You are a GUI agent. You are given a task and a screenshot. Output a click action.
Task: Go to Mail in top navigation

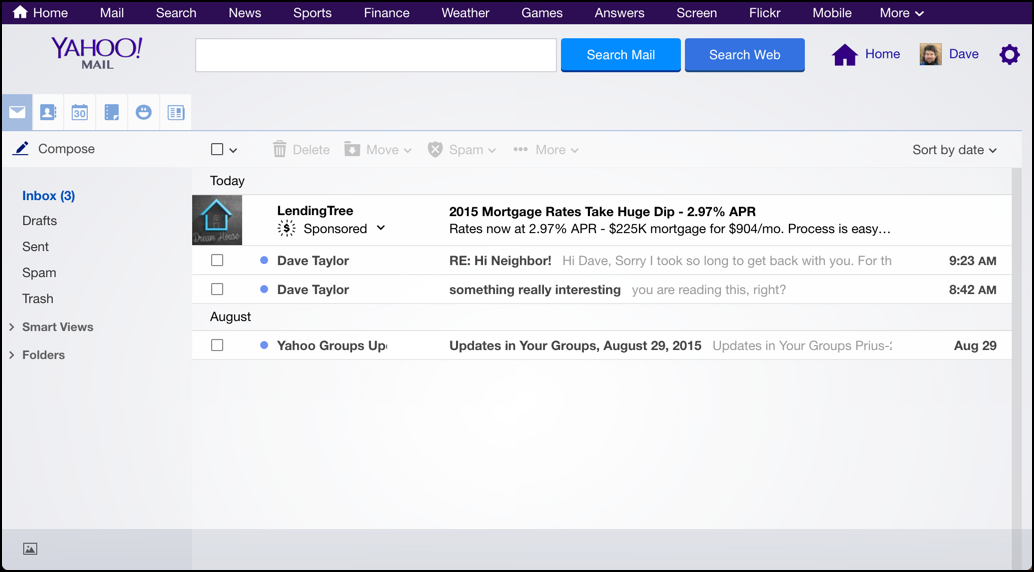[111, 13]
